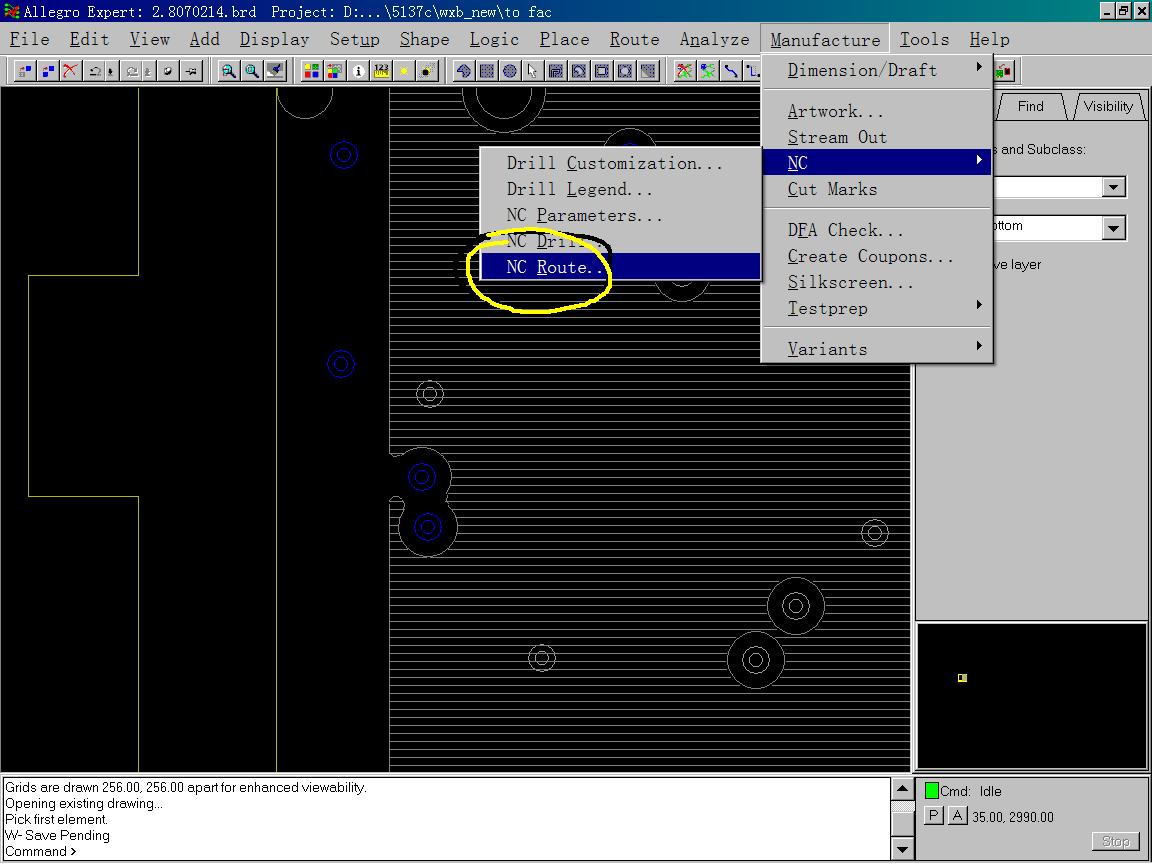
Task: Click the Add Connect route icon
Action: [x=731, y=71]
